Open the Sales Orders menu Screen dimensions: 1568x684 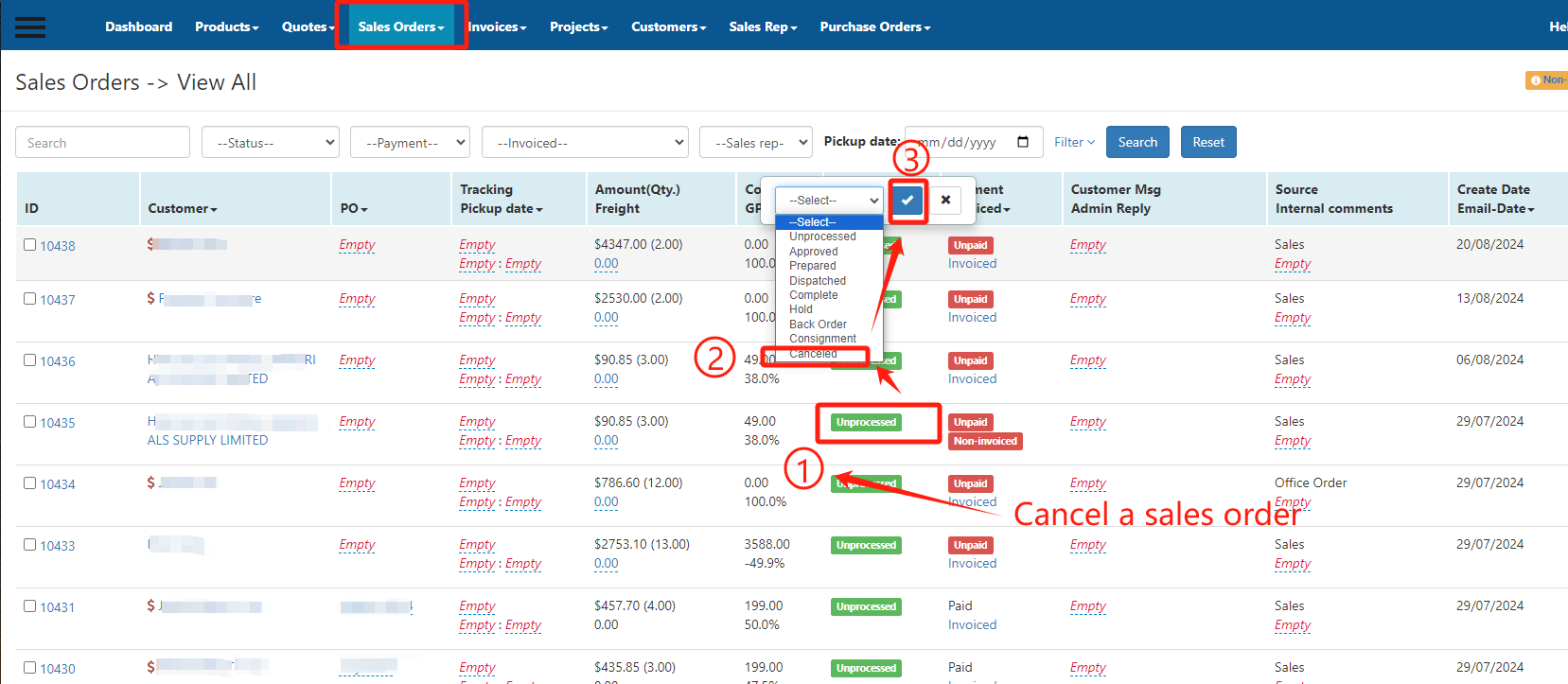[x=400, y=26]
